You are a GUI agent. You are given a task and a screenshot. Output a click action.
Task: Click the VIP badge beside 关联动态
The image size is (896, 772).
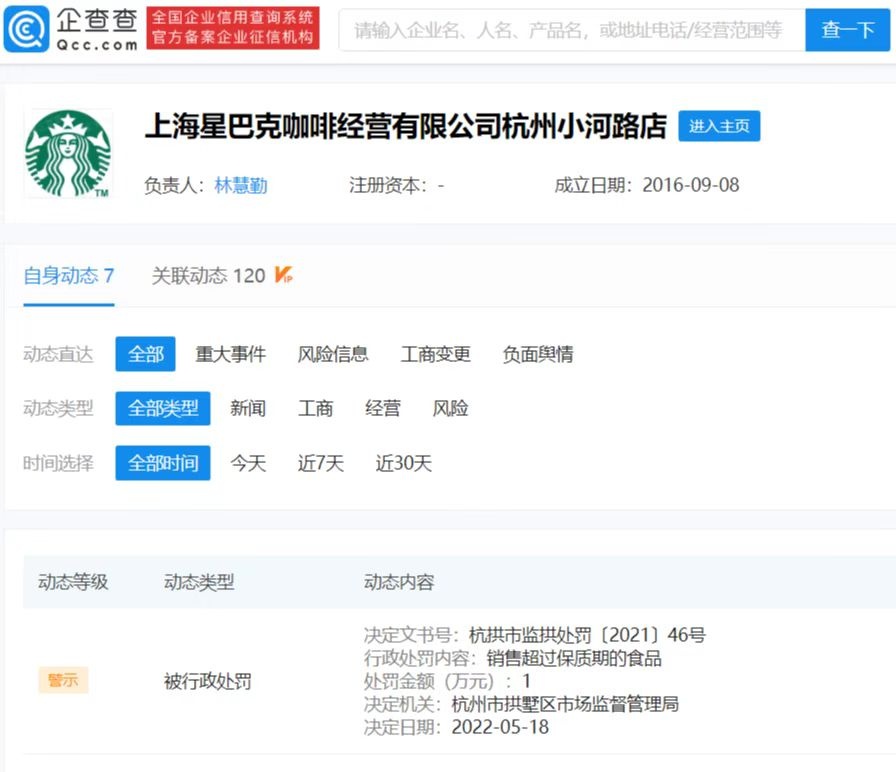pos(283,275)
